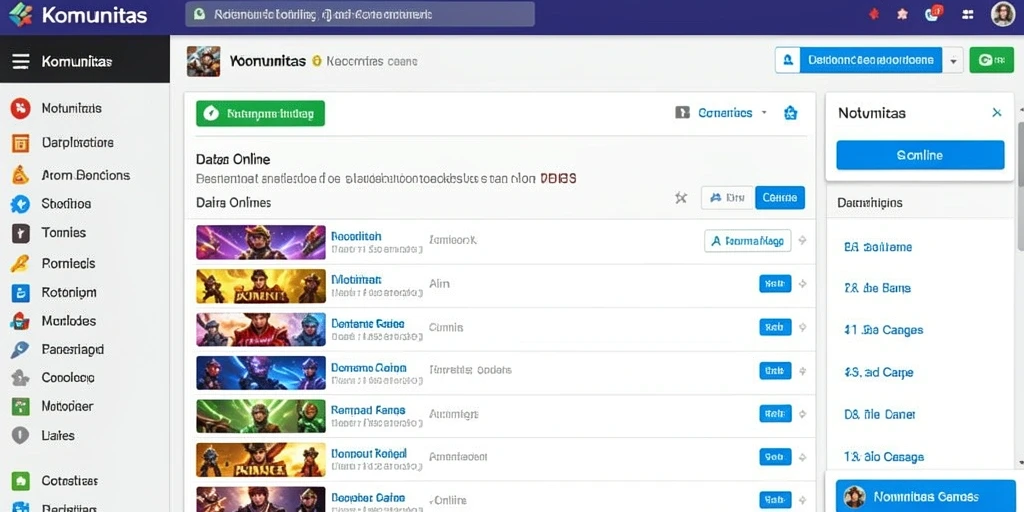Open notifications icon with red badge
Screen dimensions: 1024x512
[935, 13]
